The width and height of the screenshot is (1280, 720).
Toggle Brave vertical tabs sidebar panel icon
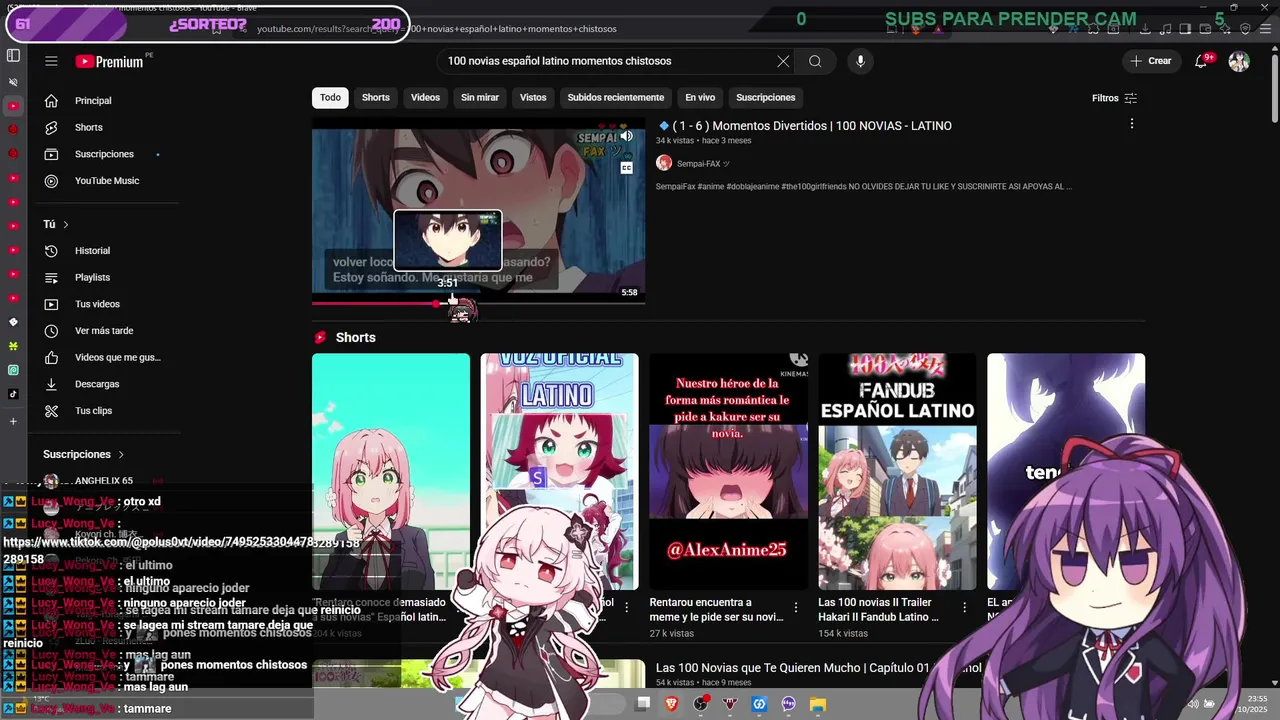(13, 56)
